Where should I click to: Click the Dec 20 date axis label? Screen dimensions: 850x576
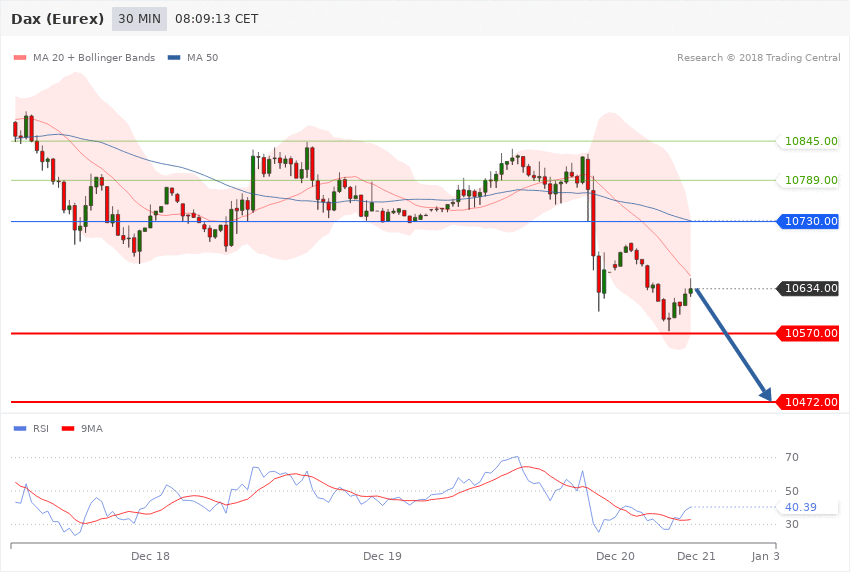(615, 556)
